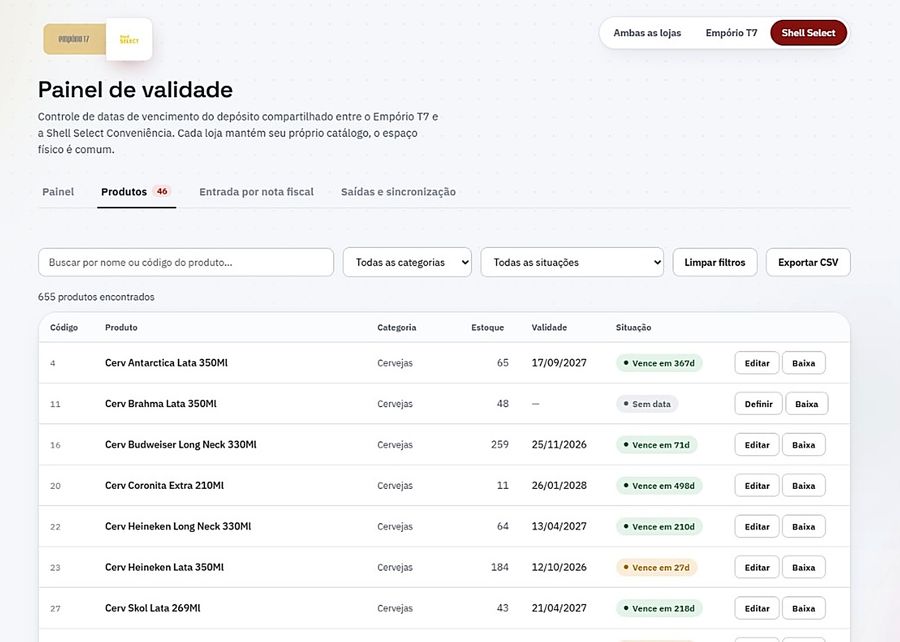Screen dimensions: 900x642
Task: Select product name 'Cerv Brahma Lata 350Ml'
Action: point(161,403)
